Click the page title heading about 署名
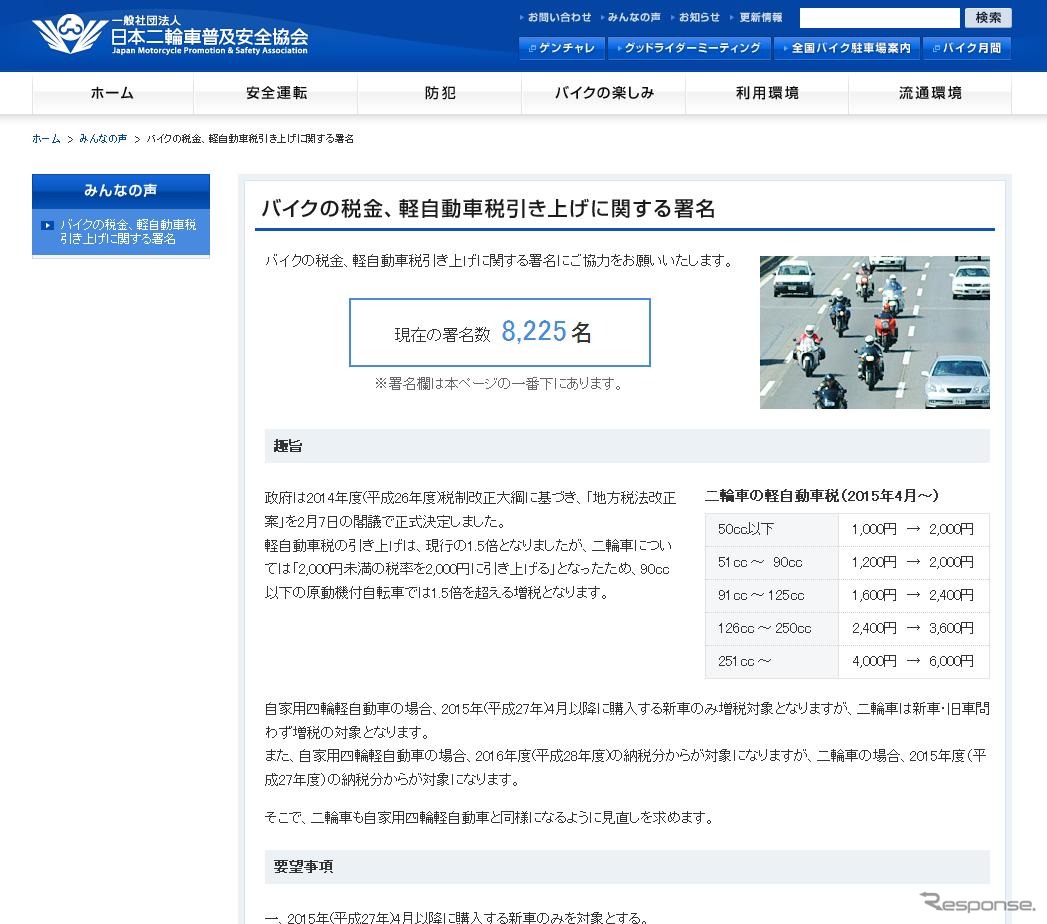The image size is (1047, 924). pos(488,209)
